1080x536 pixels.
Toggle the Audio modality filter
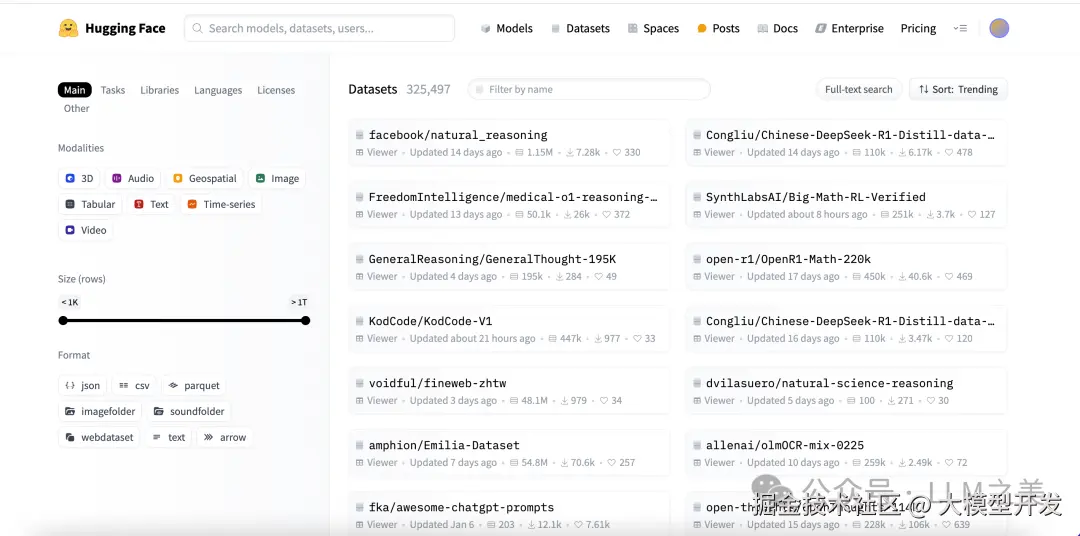coord(133,178)
